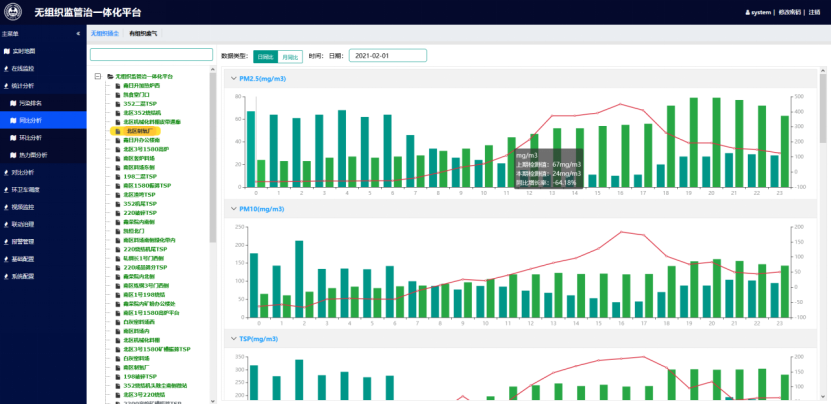Collapse the TSP chart panel
Screen dimensions: 831x404
(x=234, y=339)
